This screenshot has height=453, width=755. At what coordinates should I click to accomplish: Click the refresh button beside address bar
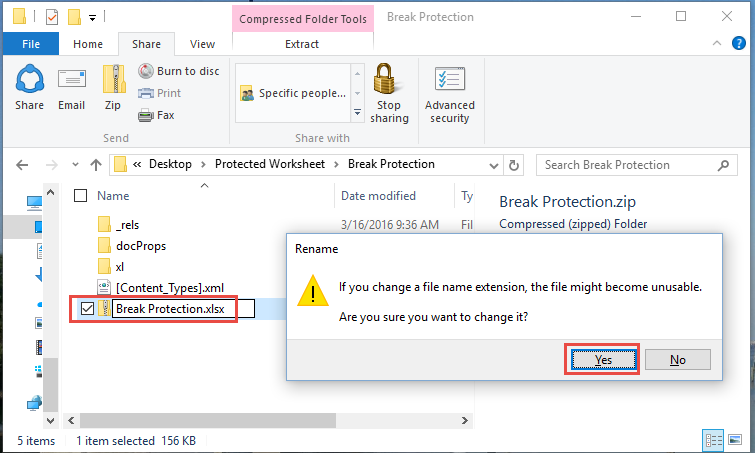coord(514,165)
